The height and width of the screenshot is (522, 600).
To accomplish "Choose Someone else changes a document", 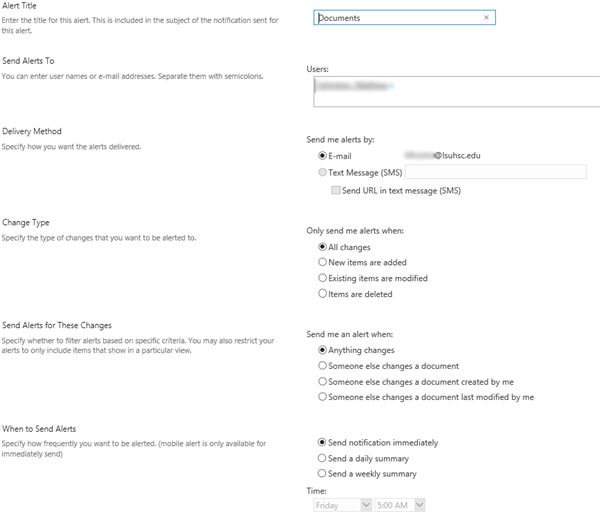I will [322, 366].
